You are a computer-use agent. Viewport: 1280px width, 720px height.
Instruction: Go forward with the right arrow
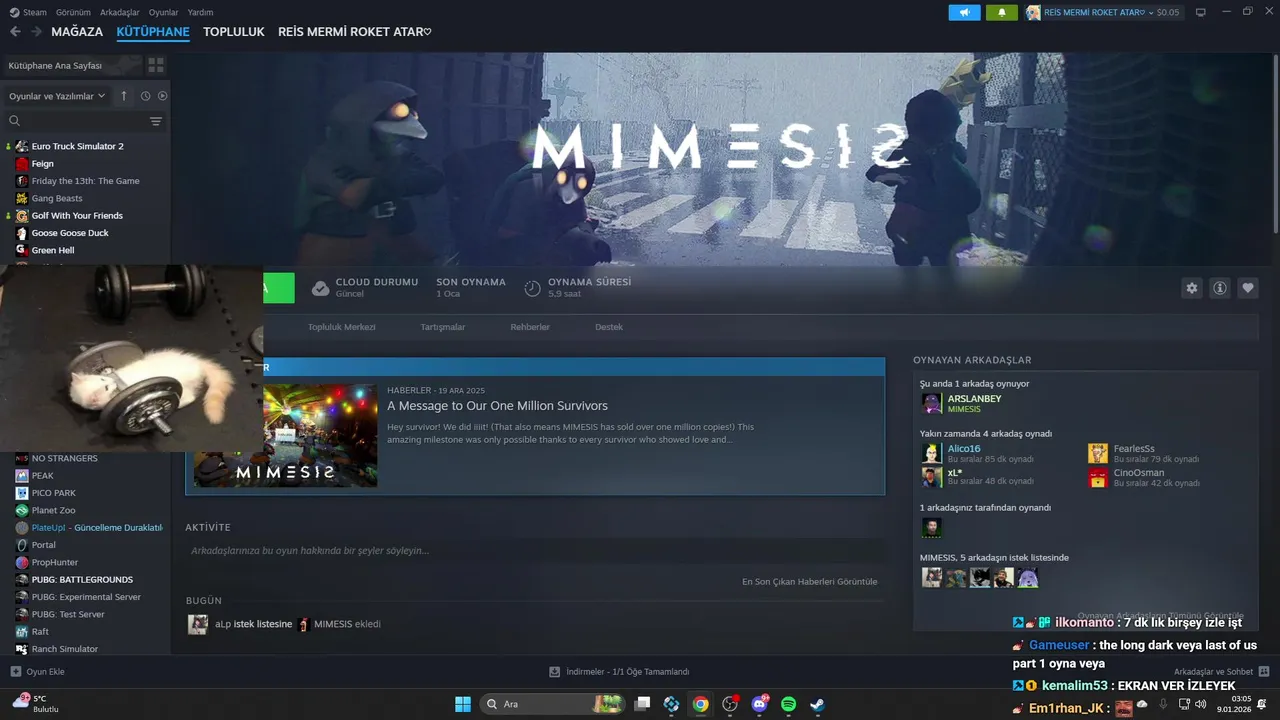(36, 32)
